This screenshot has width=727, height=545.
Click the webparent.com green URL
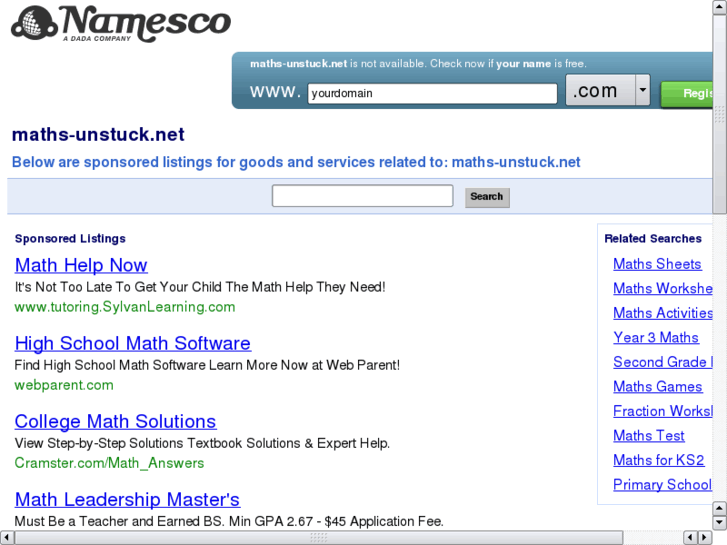64,385
